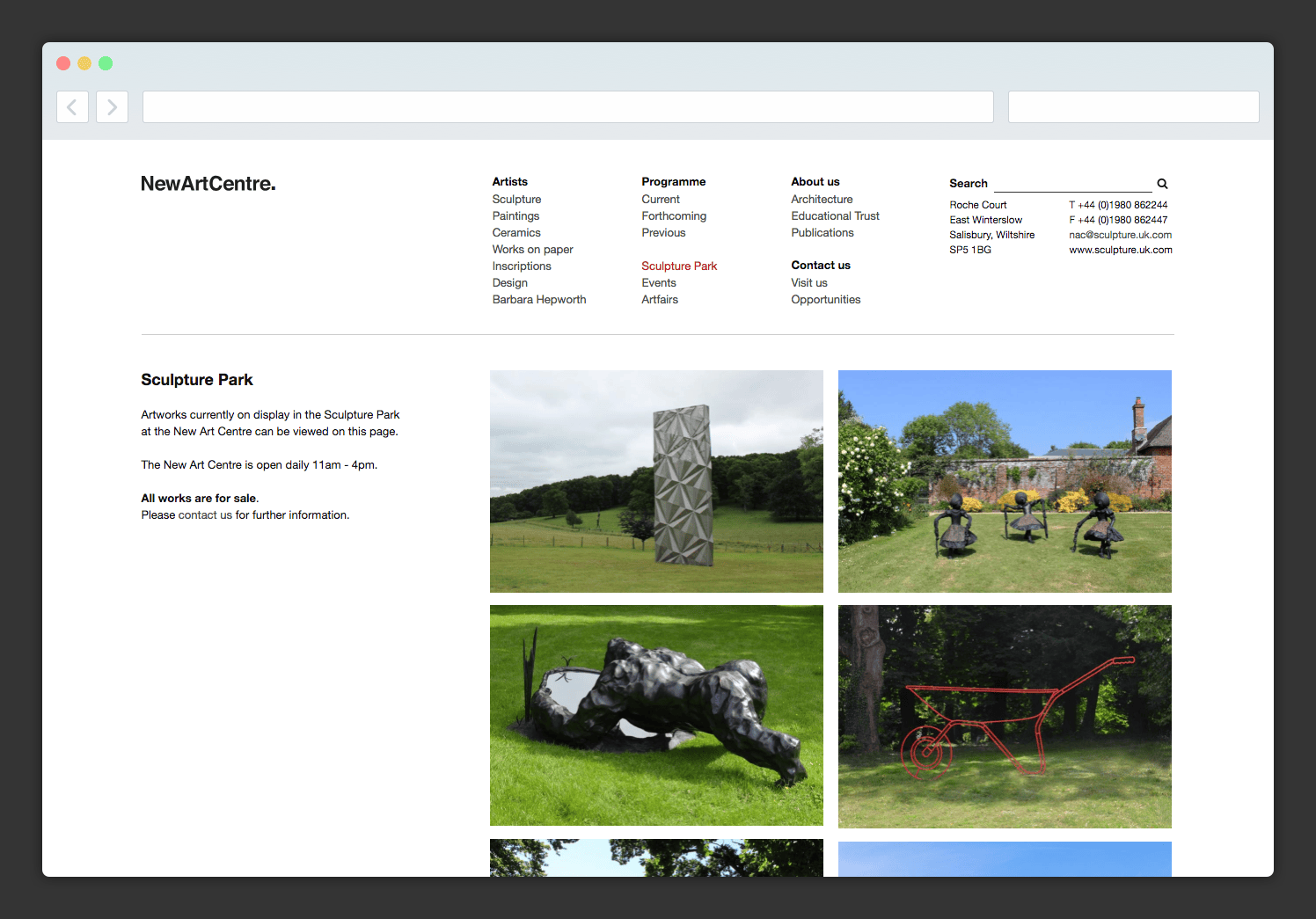The width and height of the screenshot is (1316, 919).
Task: Click the browser forward arrow
Action: point(112,107)
